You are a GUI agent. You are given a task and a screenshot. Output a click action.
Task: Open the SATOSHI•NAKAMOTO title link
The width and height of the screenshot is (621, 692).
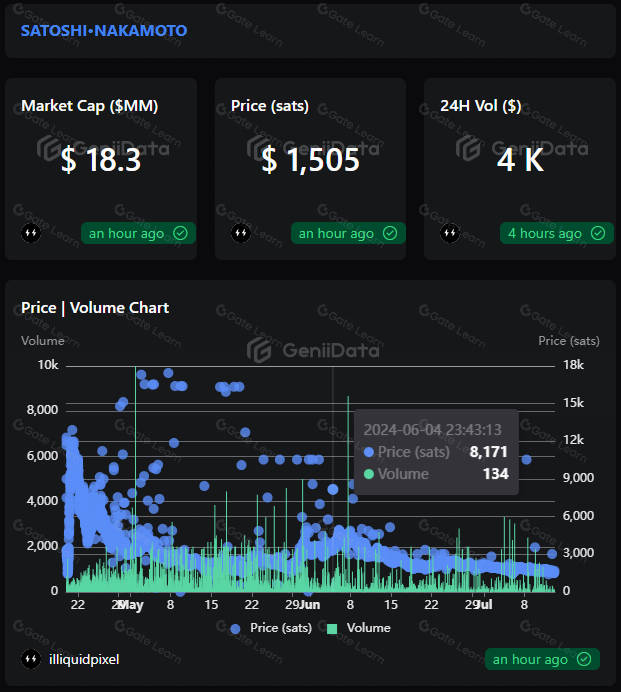104,30
